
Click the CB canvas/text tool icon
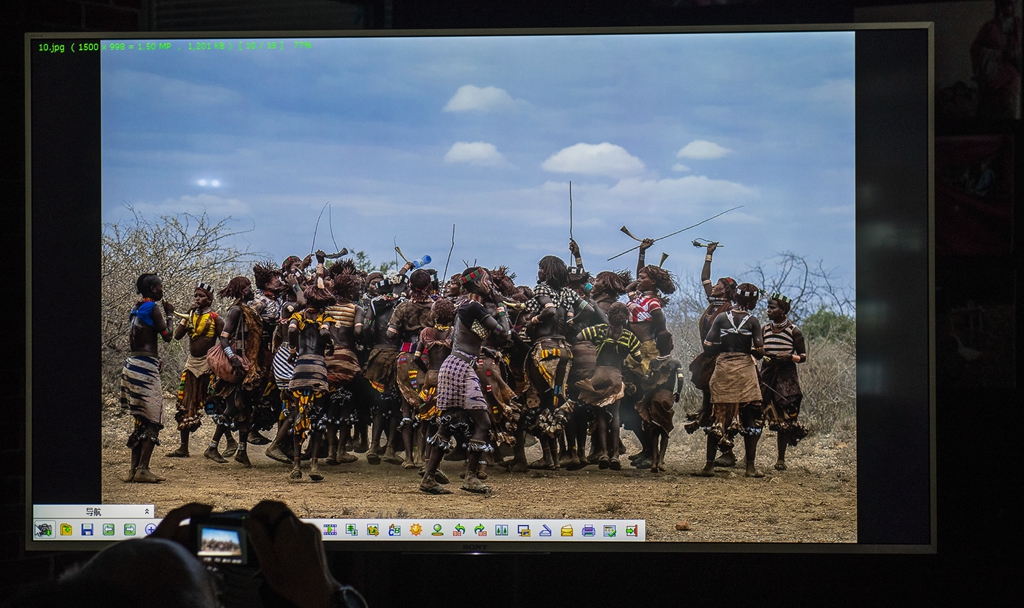pos(394,530)
